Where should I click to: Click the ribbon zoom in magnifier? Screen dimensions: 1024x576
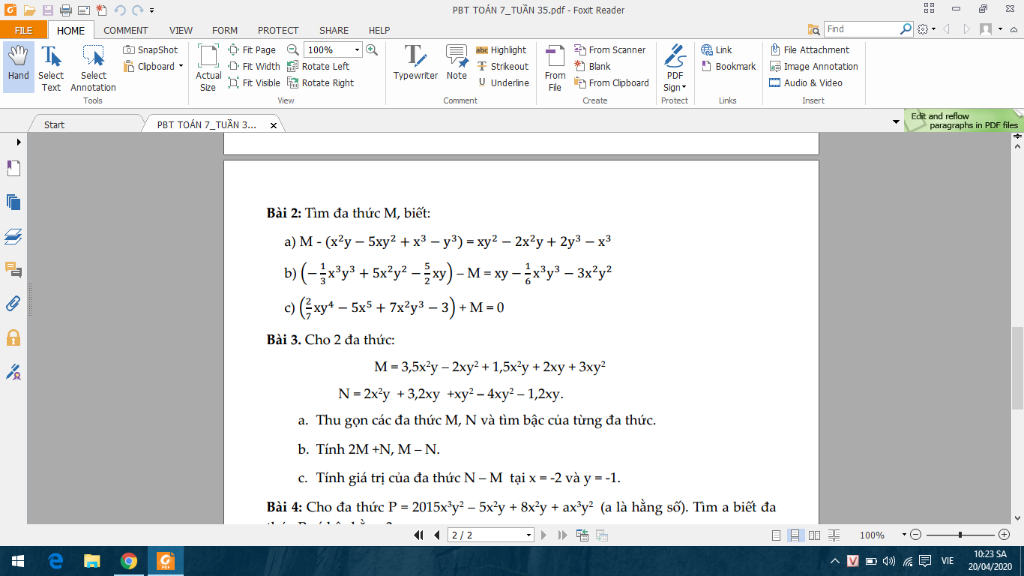(x=372, y=50)
